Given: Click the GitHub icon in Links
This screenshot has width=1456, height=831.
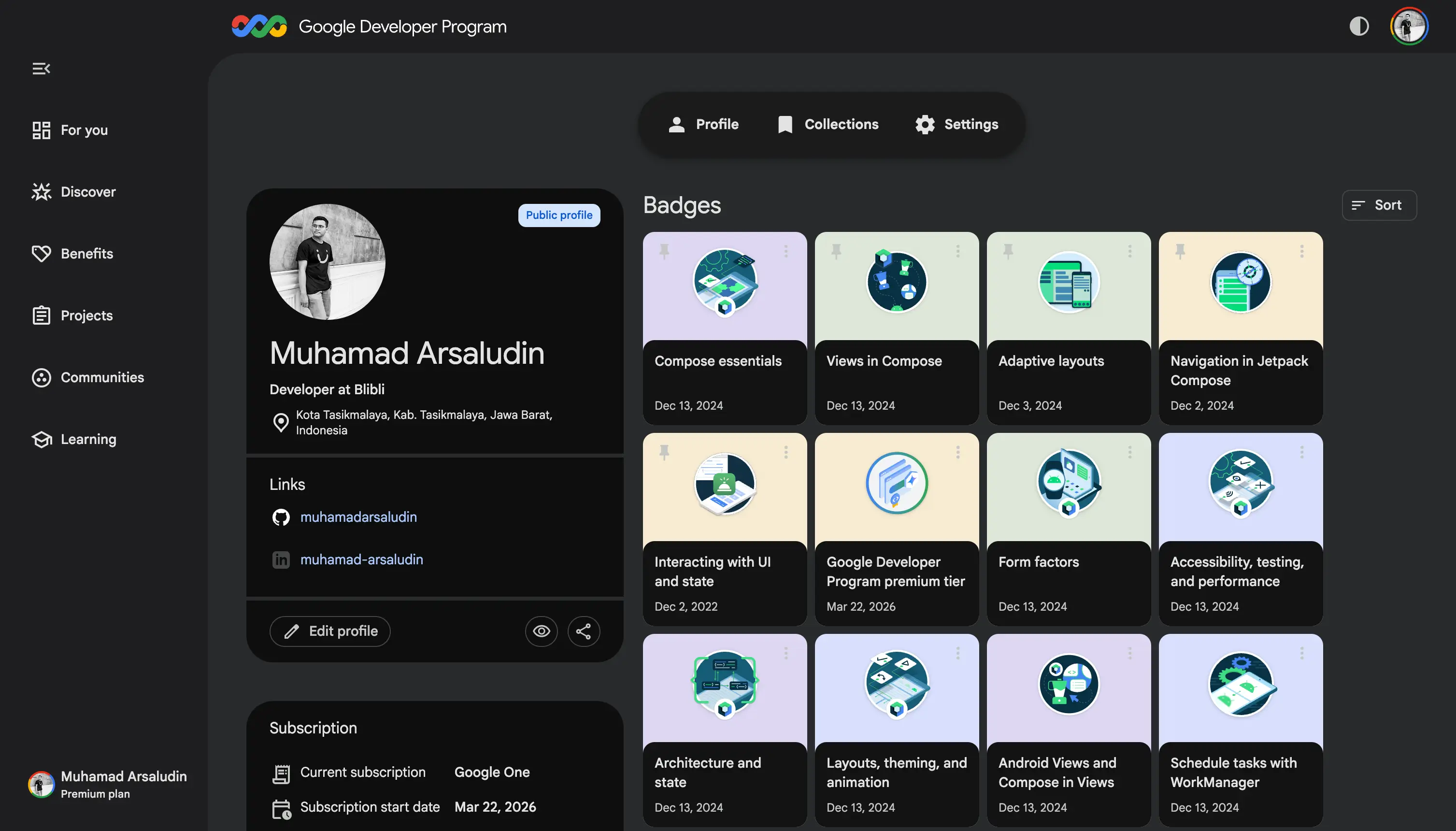Looking at the screenshot, I should [x=281, y=517].
